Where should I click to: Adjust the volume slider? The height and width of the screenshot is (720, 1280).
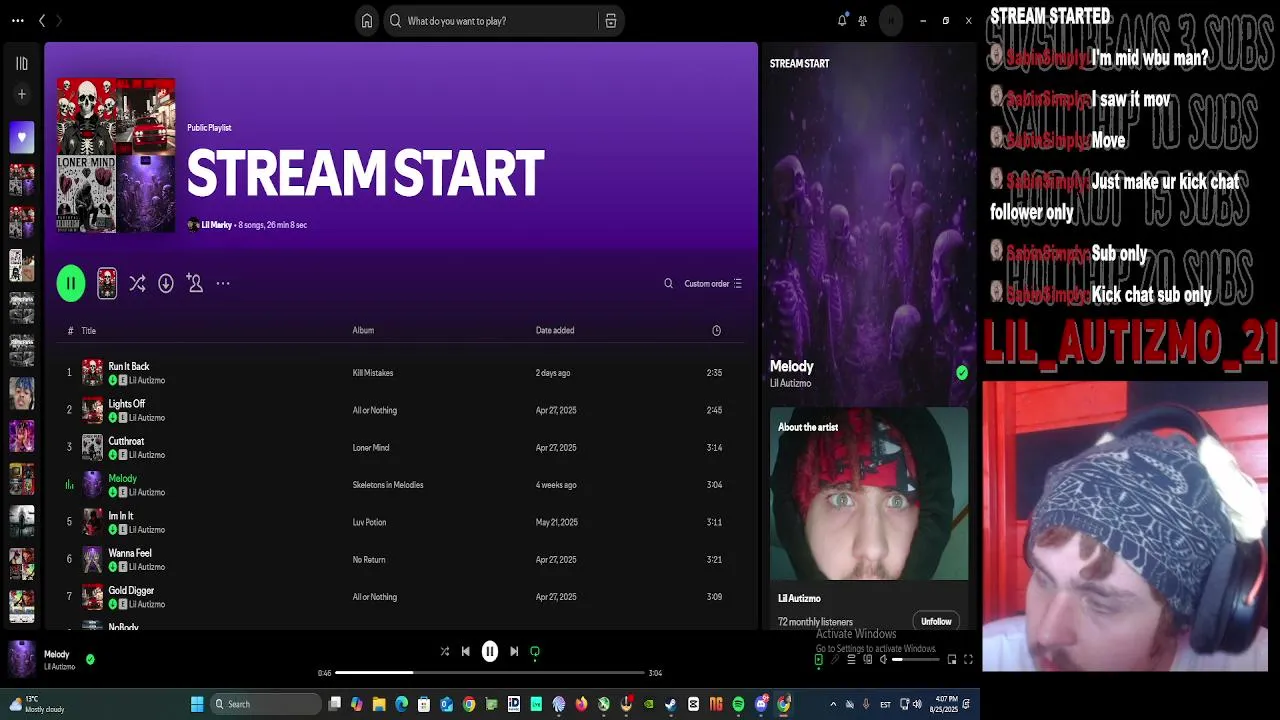916,660
